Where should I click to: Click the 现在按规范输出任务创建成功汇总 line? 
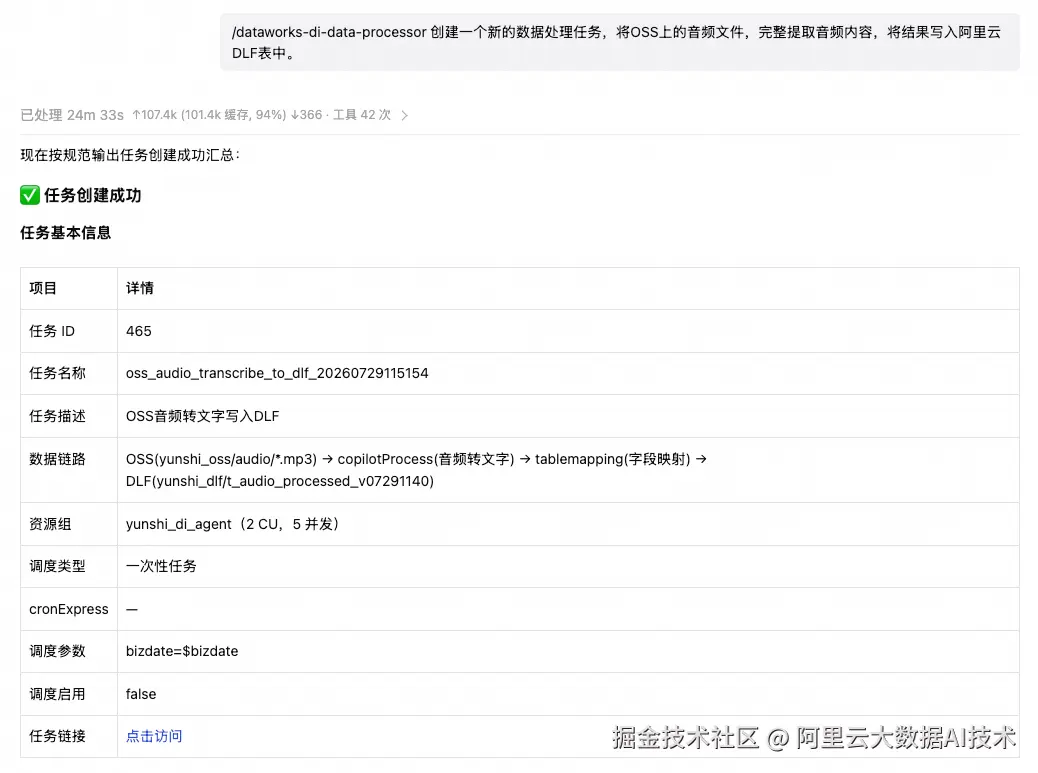pos(130,155)
